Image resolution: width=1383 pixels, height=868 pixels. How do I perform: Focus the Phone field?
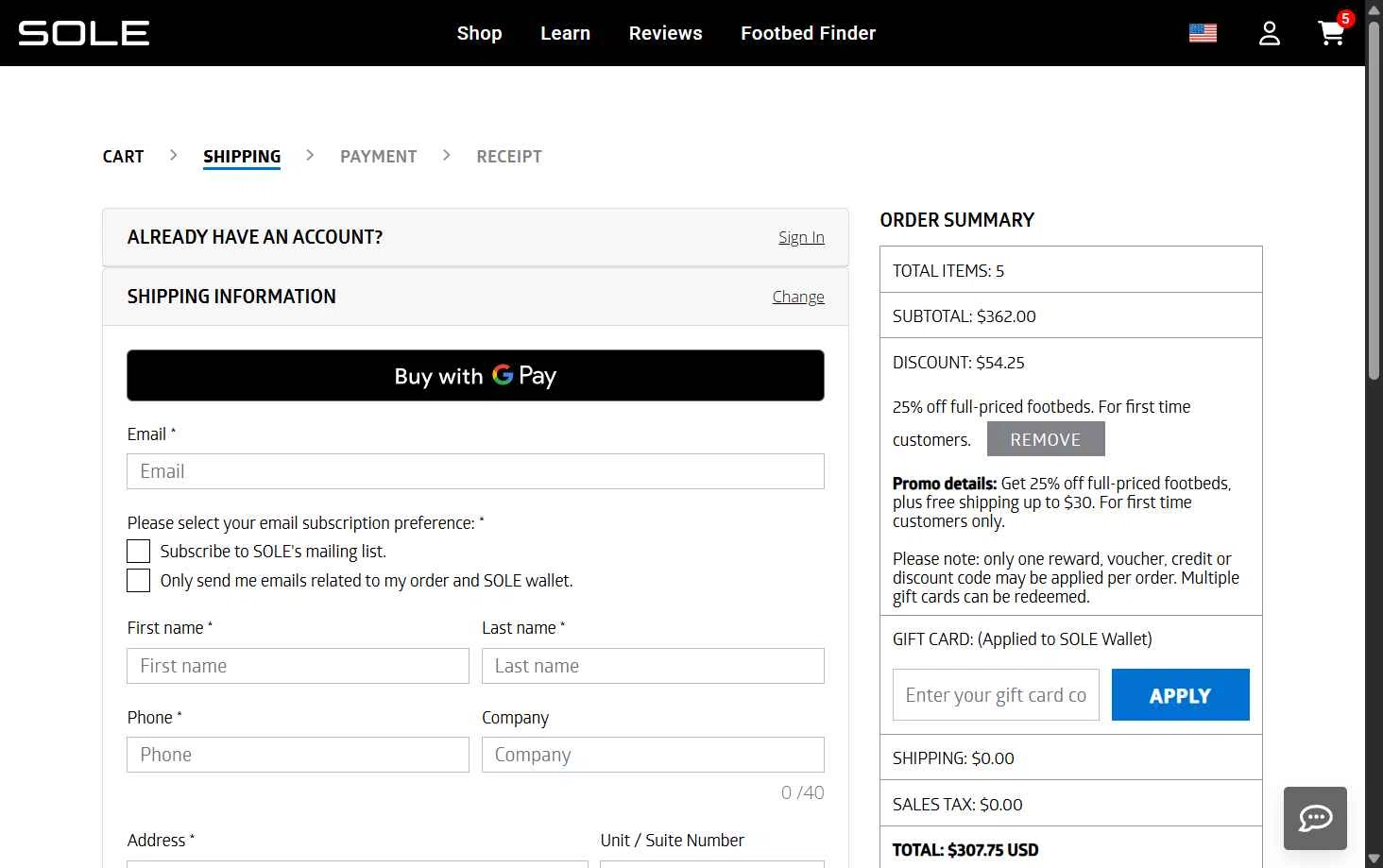(298, 755)
